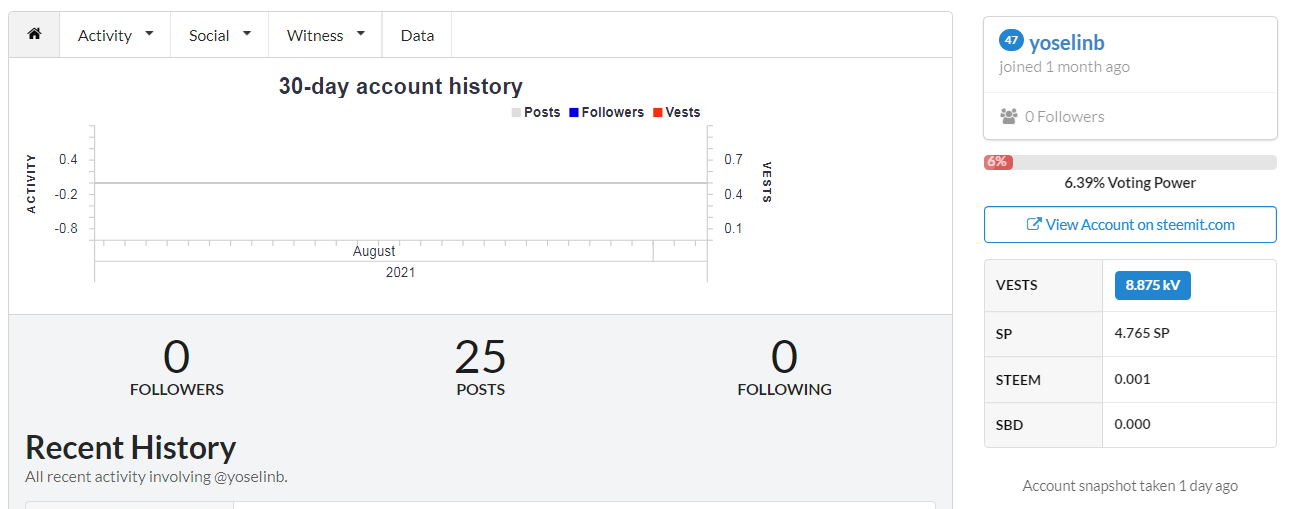Click the followers group icon
Image resolution: width=1295 pixels, height=509 pixels.
(x=1008, y=116)
